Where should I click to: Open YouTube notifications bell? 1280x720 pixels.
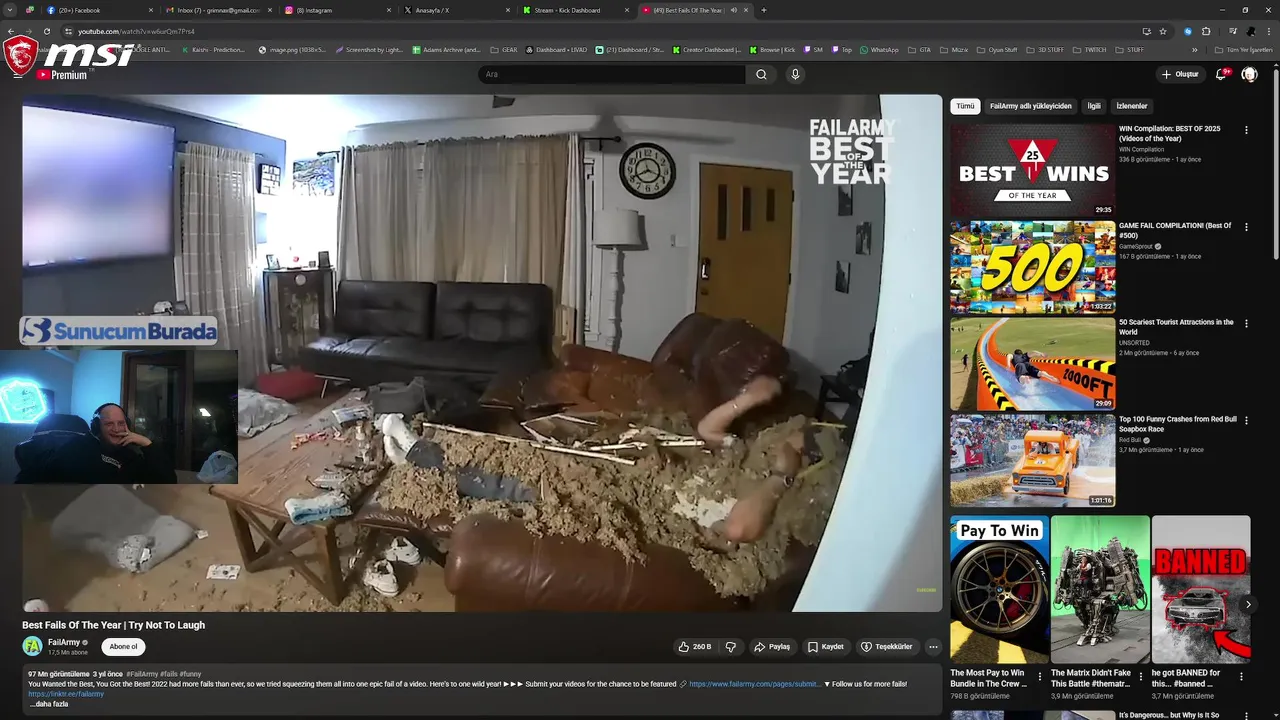click(1221, 74)
